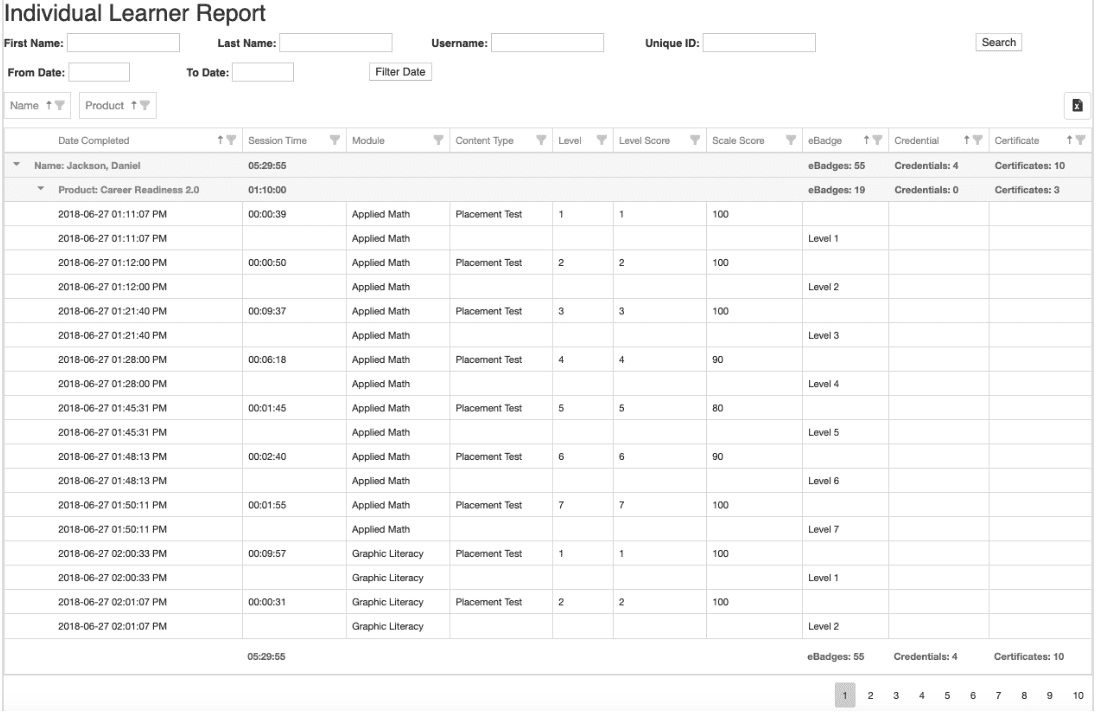Open filter for Content Type column
Image resolution: width=1098 pixels, height=722 pixels.
[x=541, y=140]
